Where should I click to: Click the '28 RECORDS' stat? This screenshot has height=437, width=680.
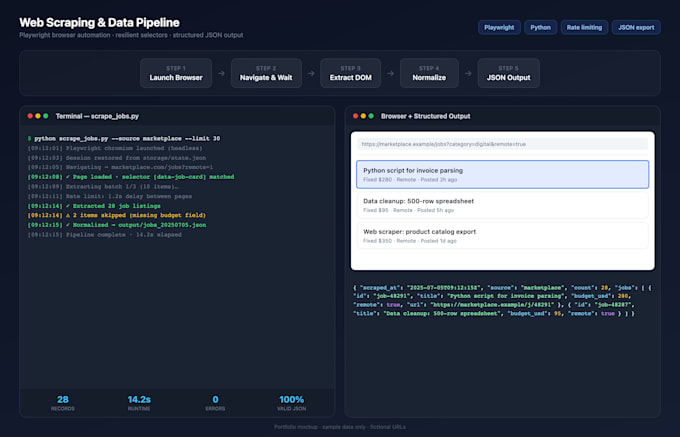[x=63, y=403]
